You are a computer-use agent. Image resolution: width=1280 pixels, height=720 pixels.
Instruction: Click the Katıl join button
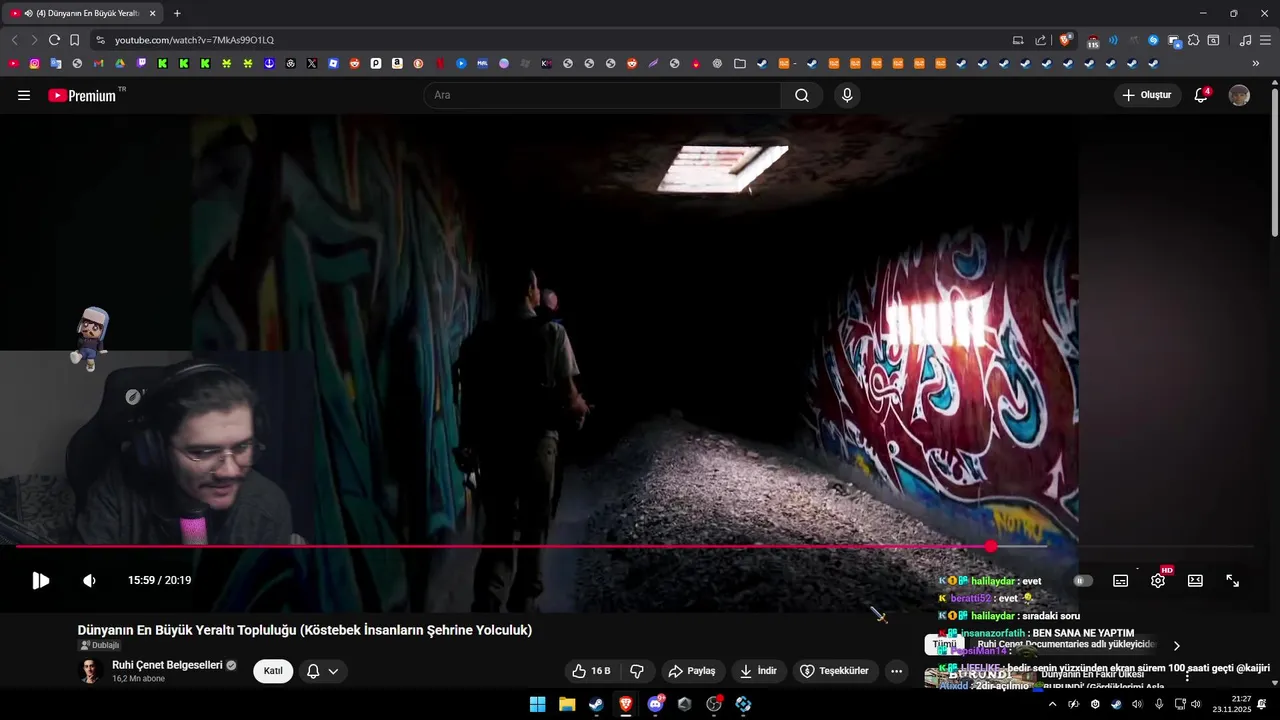[x=273, y=671]
